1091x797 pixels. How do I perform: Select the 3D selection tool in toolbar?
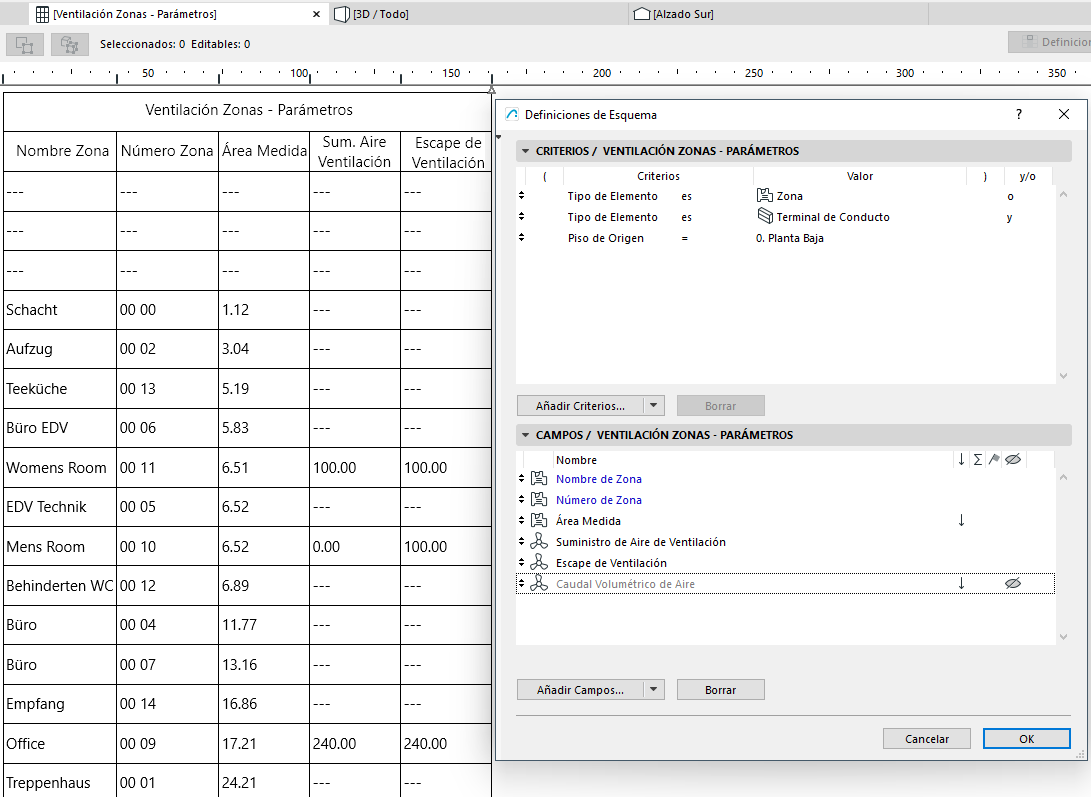tap(68, 45)
